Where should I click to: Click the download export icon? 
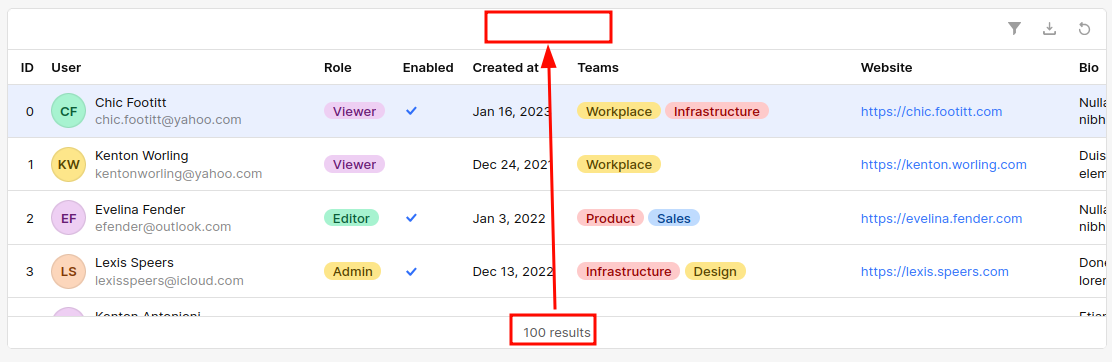click(x=1050, y=28)
